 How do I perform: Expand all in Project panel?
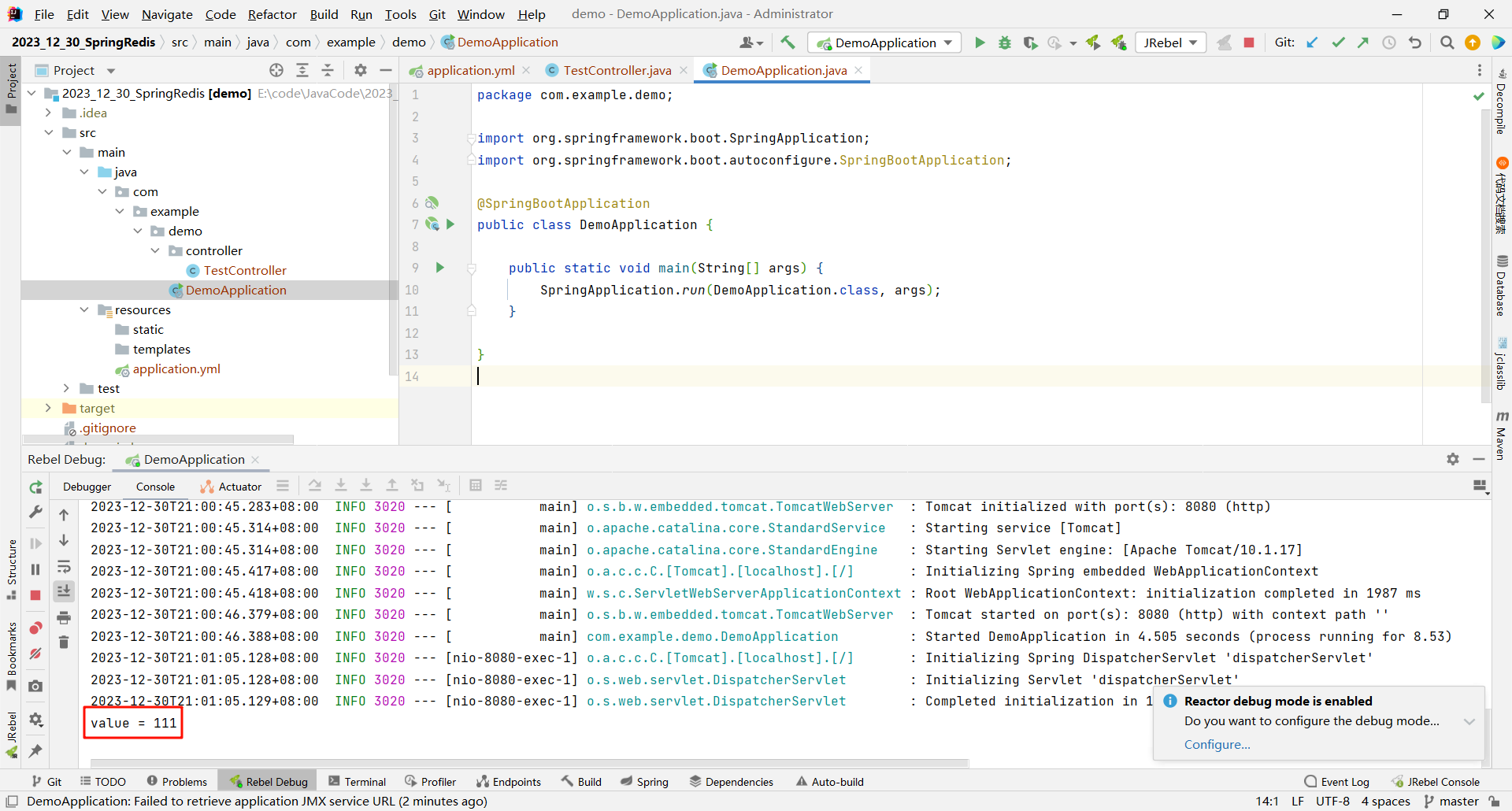point(302,70)
